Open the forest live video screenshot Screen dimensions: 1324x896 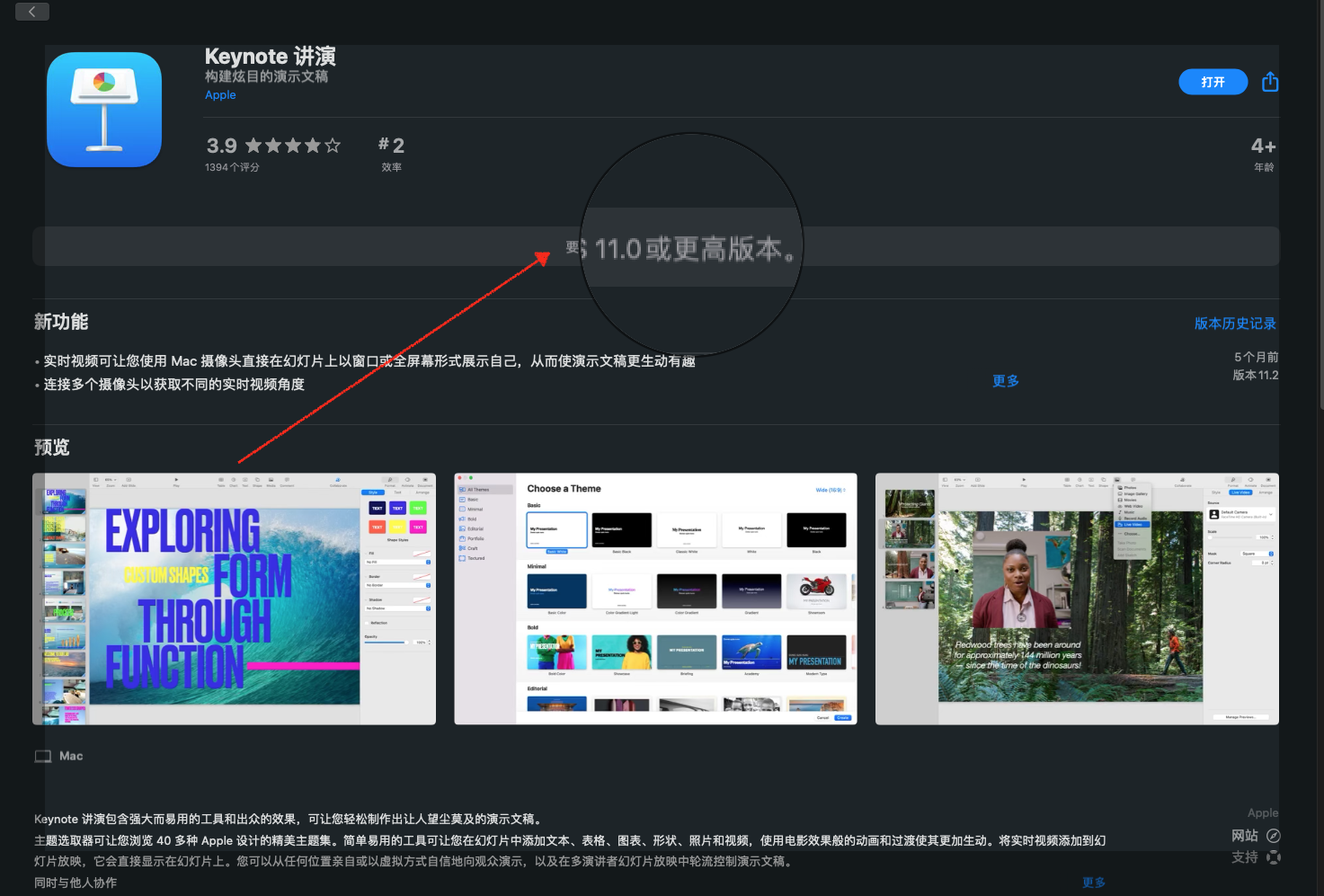(x=1077, y=599)
